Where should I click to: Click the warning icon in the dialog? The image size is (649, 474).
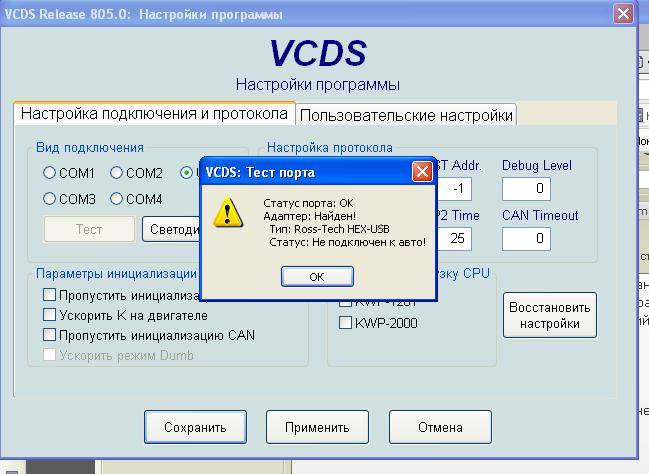coord(230,212)
